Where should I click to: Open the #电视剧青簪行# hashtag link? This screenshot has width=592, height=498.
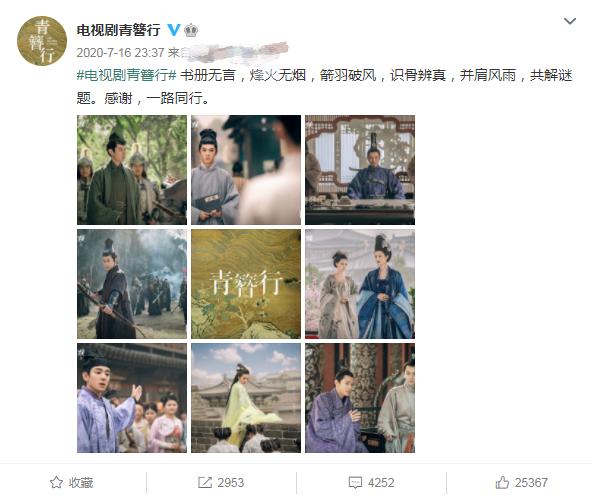tap(126, 76)
